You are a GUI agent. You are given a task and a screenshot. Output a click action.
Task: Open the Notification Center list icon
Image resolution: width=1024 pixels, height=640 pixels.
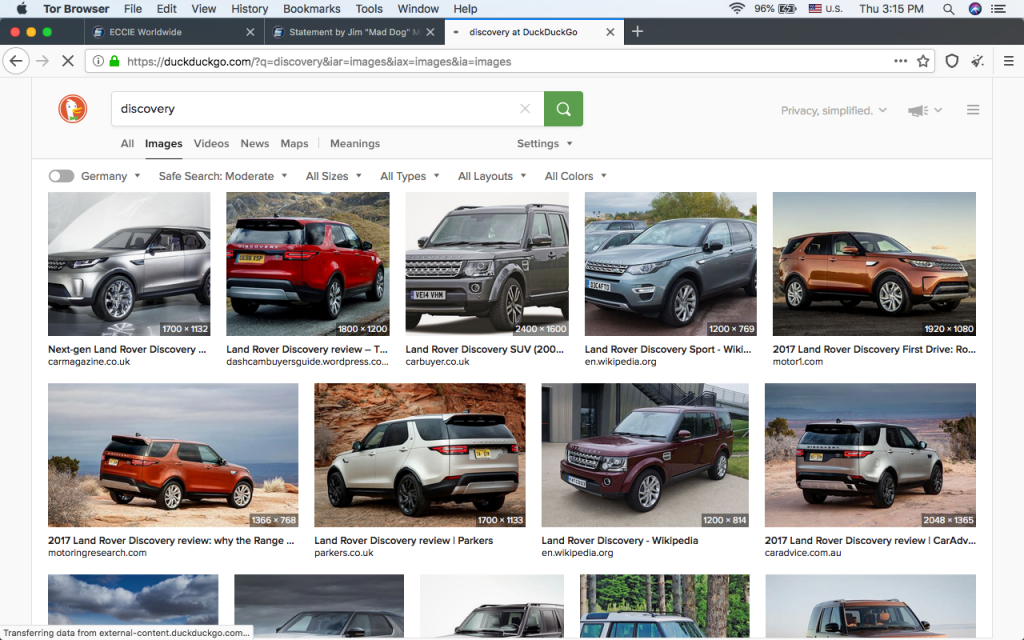click(999, 8)
